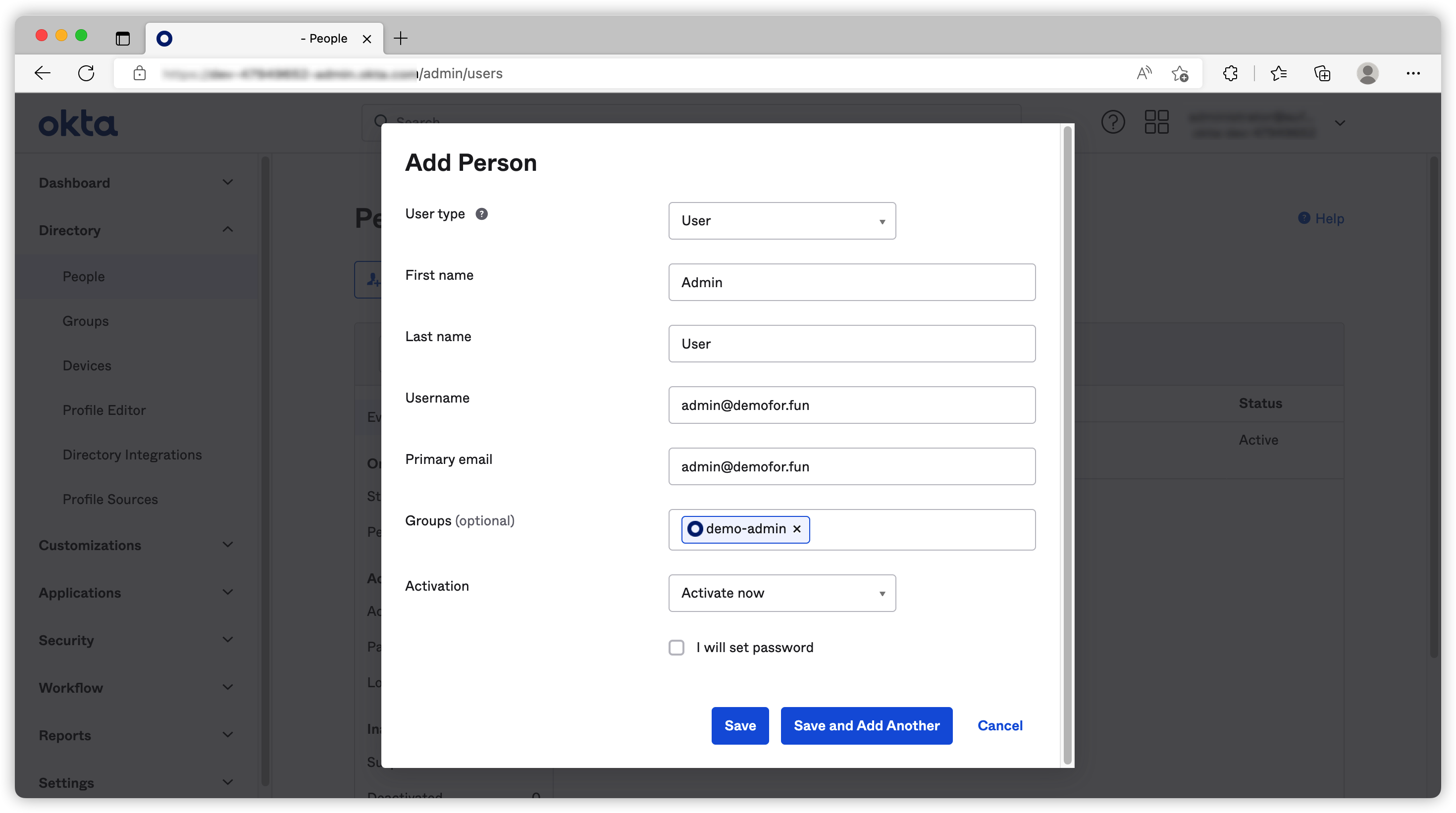Enable the I will set password checkbox
Viewport: 1456px width, 813px height.
pos(676,648)
